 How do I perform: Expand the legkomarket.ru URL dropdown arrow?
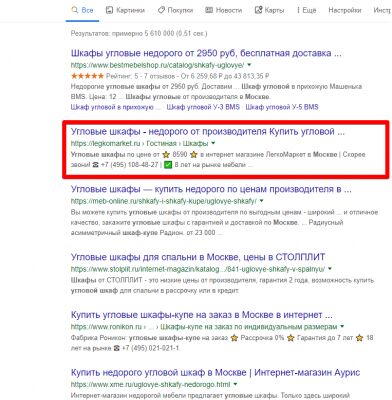[213, 143]
